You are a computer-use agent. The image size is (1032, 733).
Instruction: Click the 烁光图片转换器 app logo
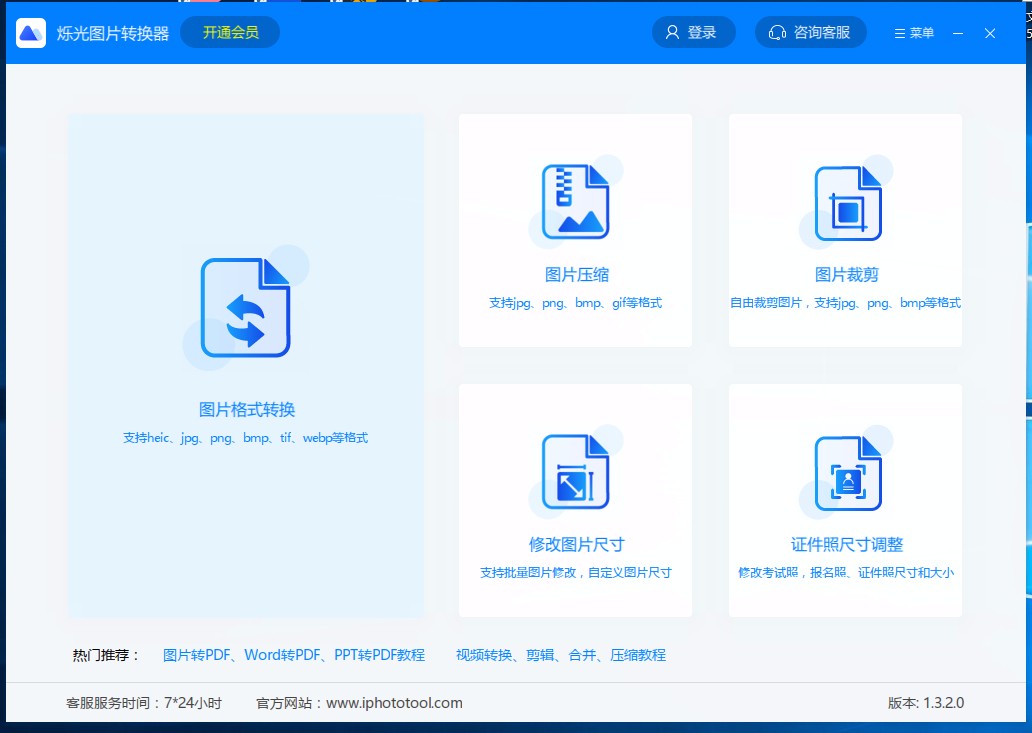(x=30, y=32)
